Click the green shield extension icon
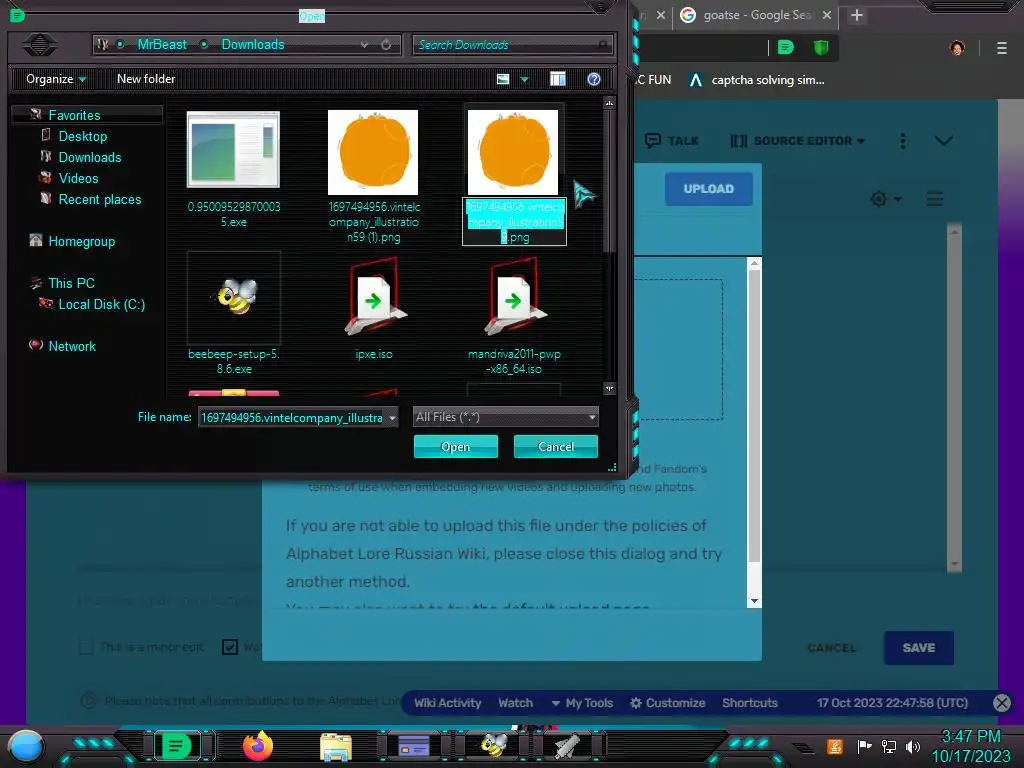Viewport: 1024px width, 768px height. pyautogui.click(x=821, y=47)
